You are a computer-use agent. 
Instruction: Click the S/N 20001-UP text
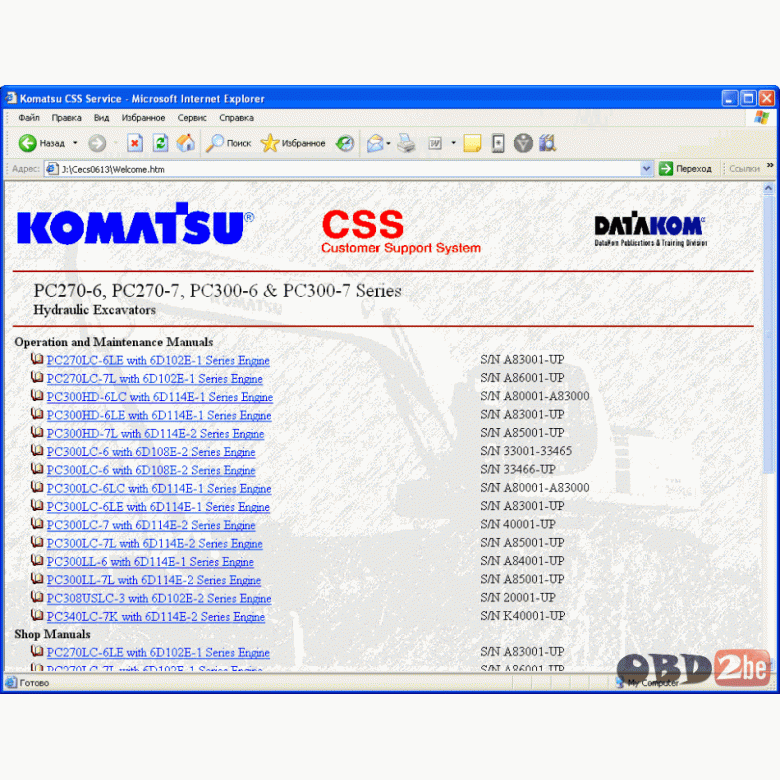[x=517, y=597]
